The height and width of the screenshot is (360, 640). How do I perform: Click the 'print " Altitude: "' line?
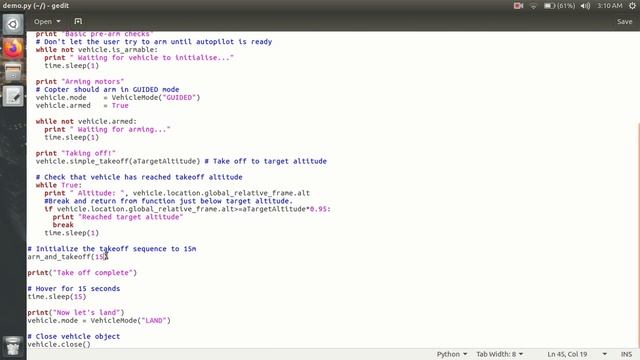pos(177,193)
